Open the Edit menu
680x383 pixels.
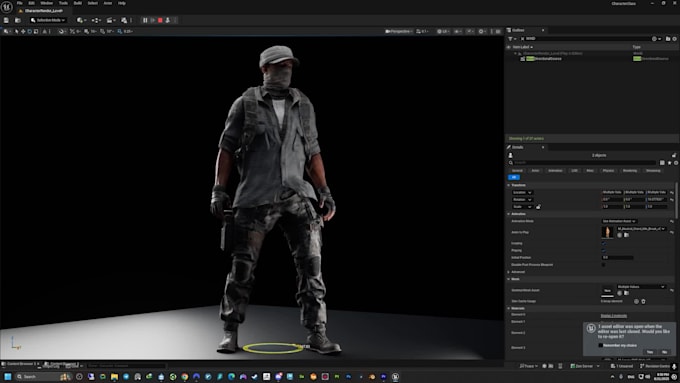(x=31, y=3)
